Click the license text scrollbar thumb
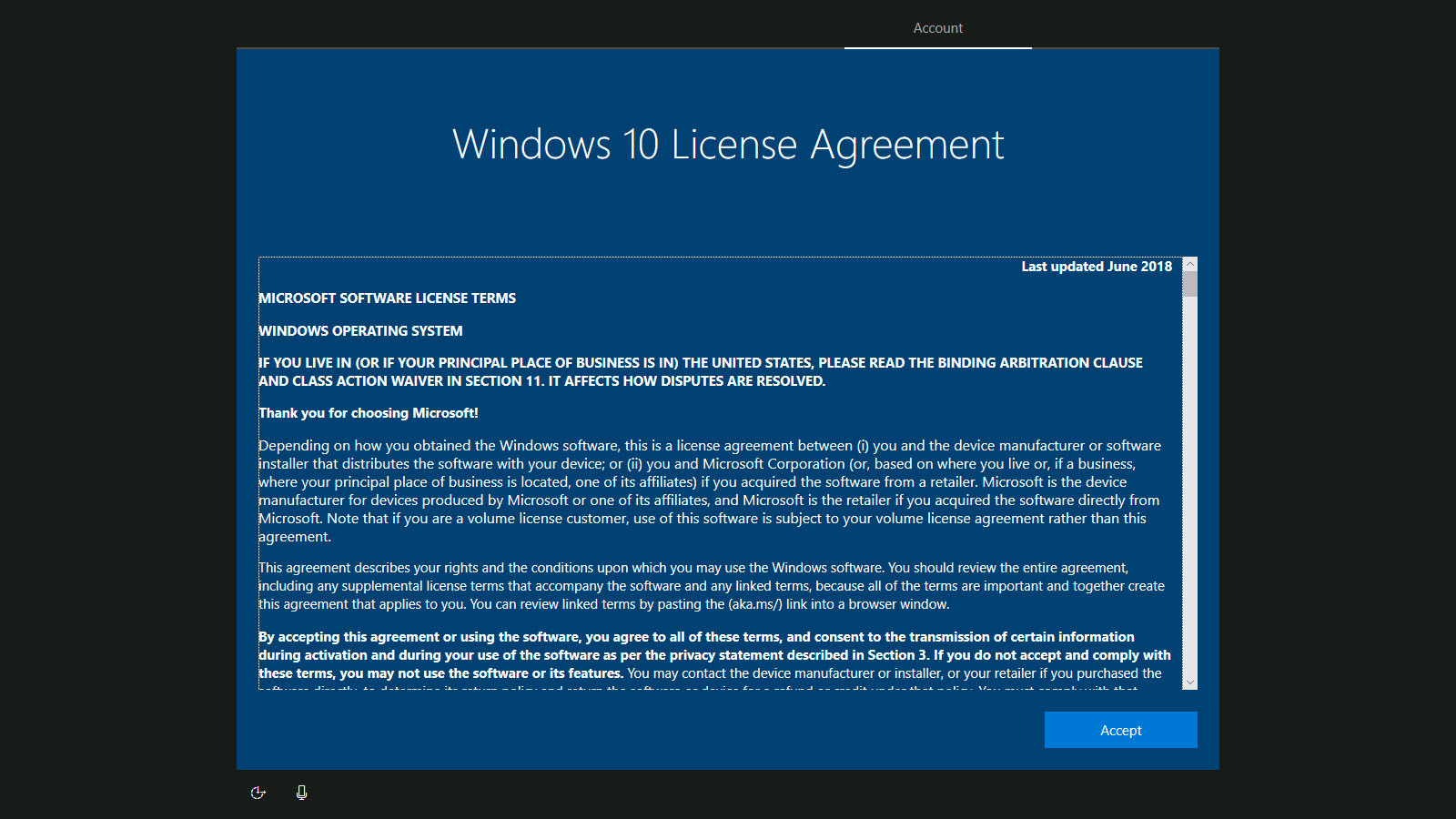Viewport: 1456px width, 819px height. point(1189,284)
